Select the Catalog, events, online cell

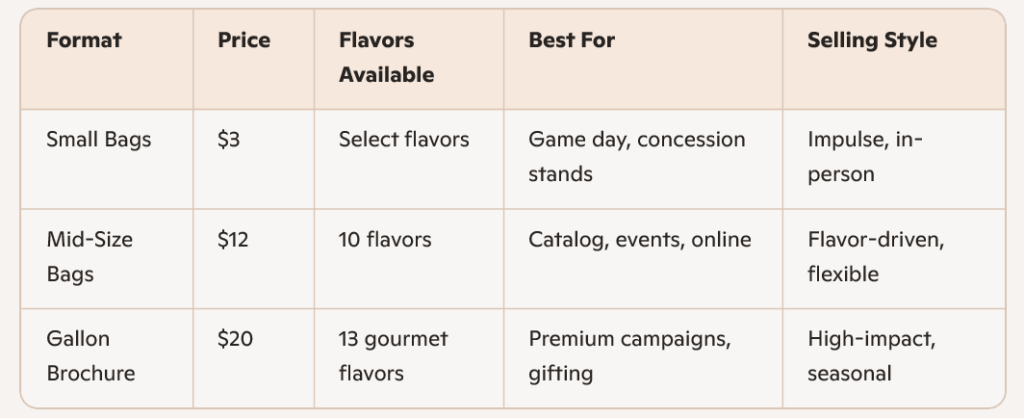pos(640,240)
